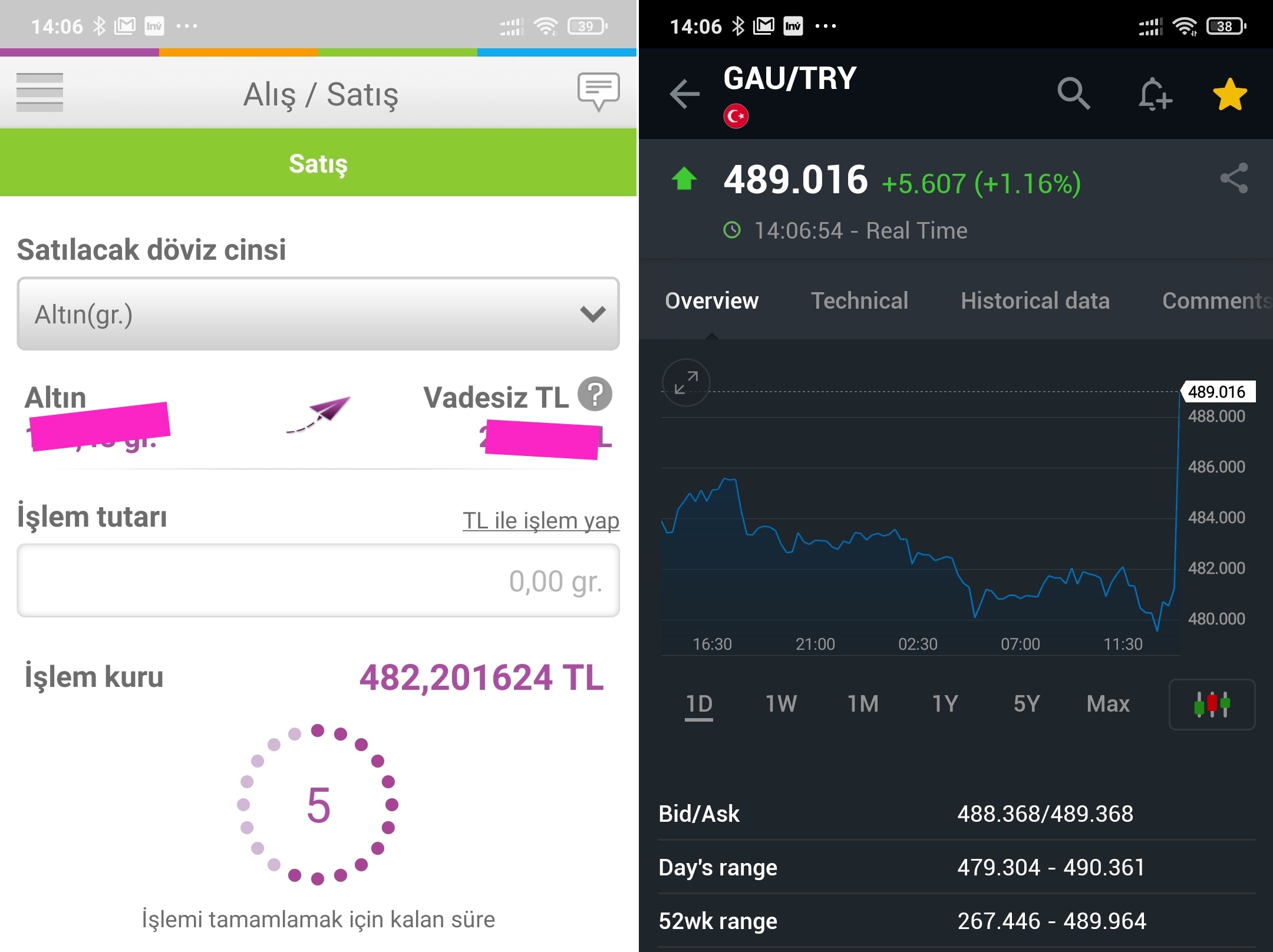
Task: Click the 'TL ile işlem yap' link
Action: [541, 521]
